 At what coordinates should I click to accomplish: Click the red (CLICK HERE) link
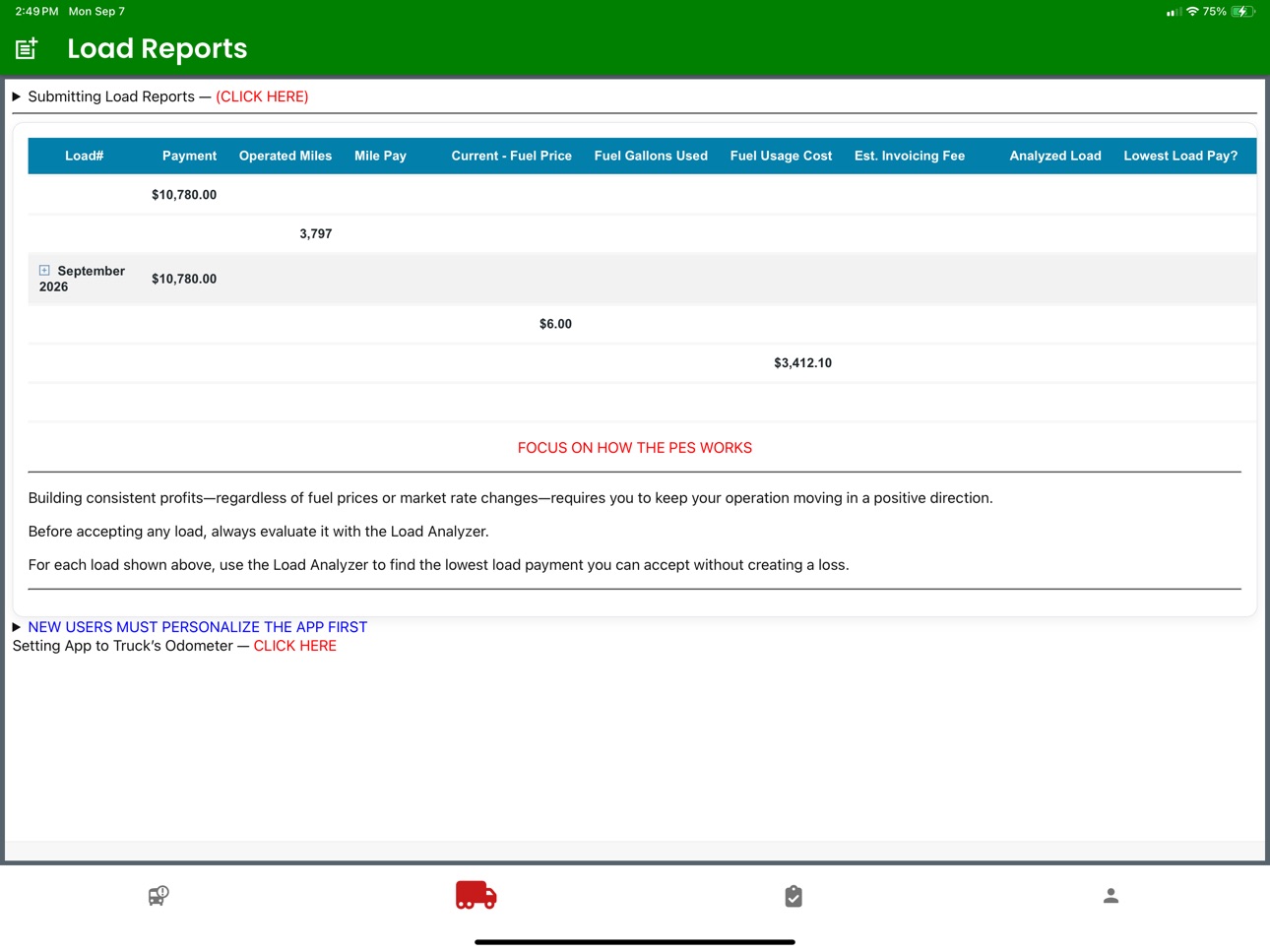coord(262,96)
